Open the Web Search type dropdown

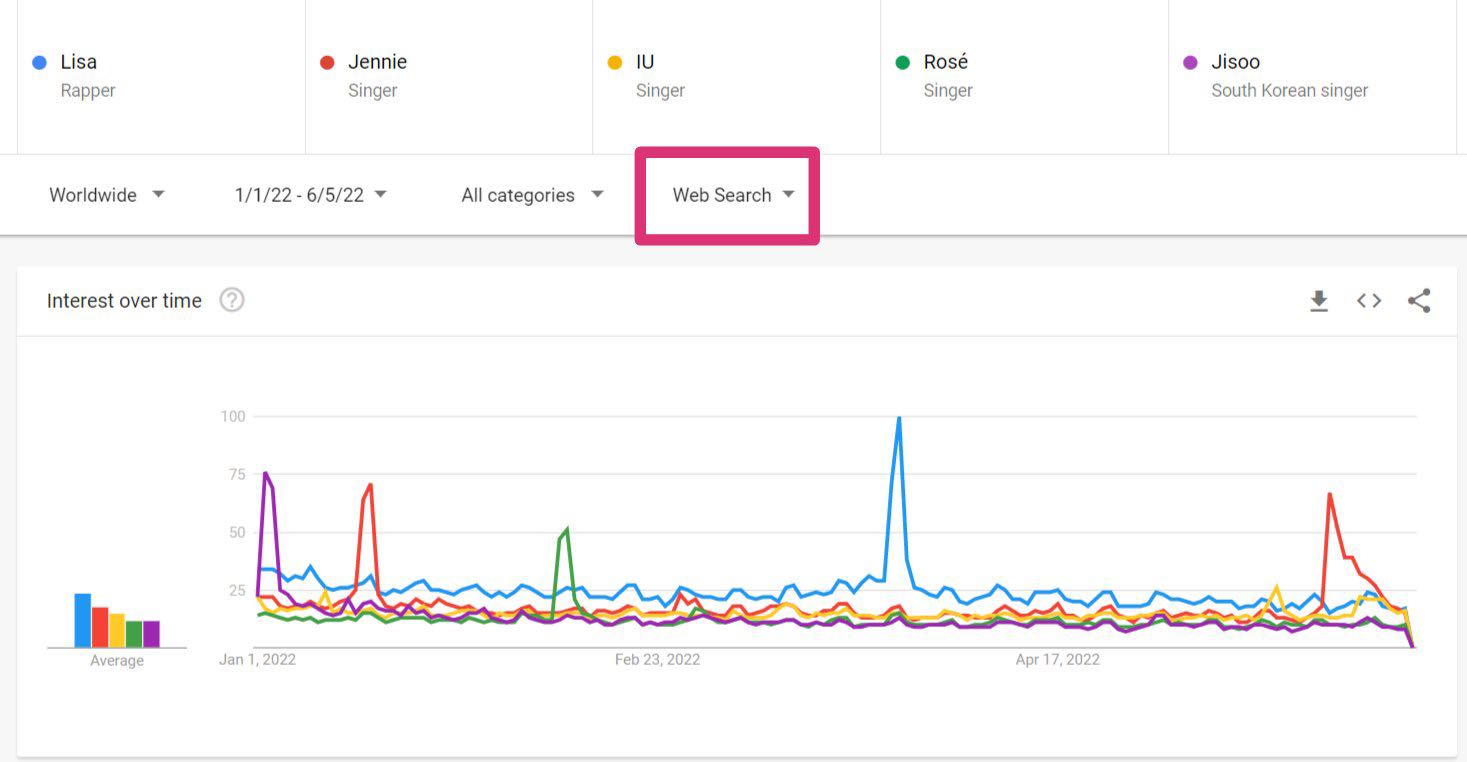(x=733, y=195)
